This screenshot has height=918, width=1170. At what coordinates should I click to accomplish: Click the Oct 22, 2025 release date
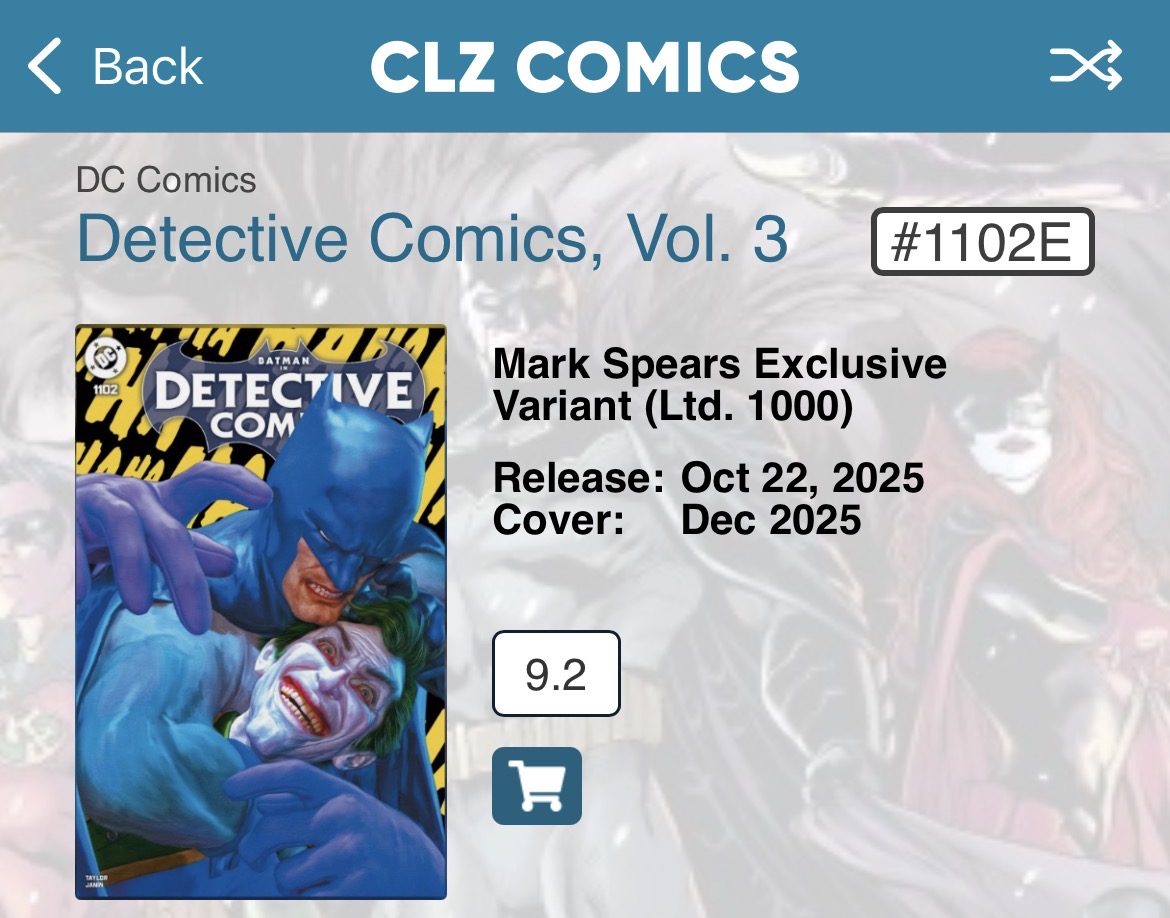[802, 478]
